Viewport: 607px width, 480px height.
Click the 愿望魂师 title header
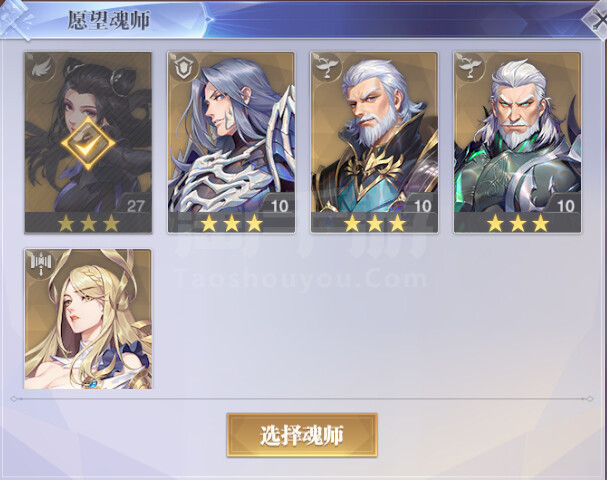[109, 20]
